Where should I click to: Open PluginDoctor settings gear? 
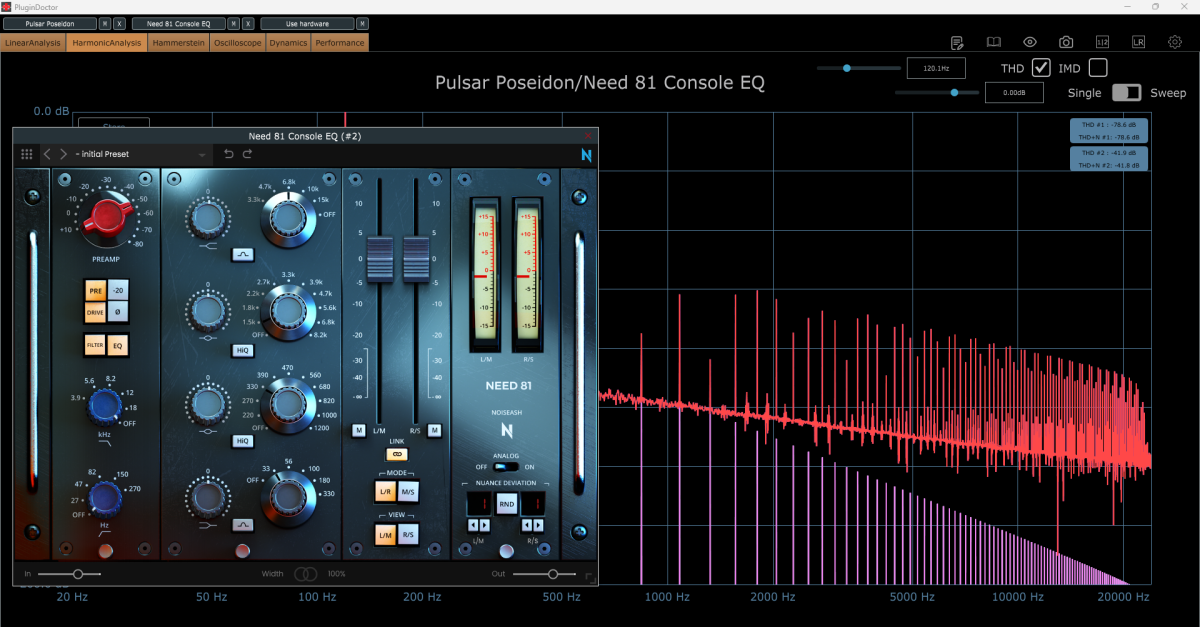1175,42
